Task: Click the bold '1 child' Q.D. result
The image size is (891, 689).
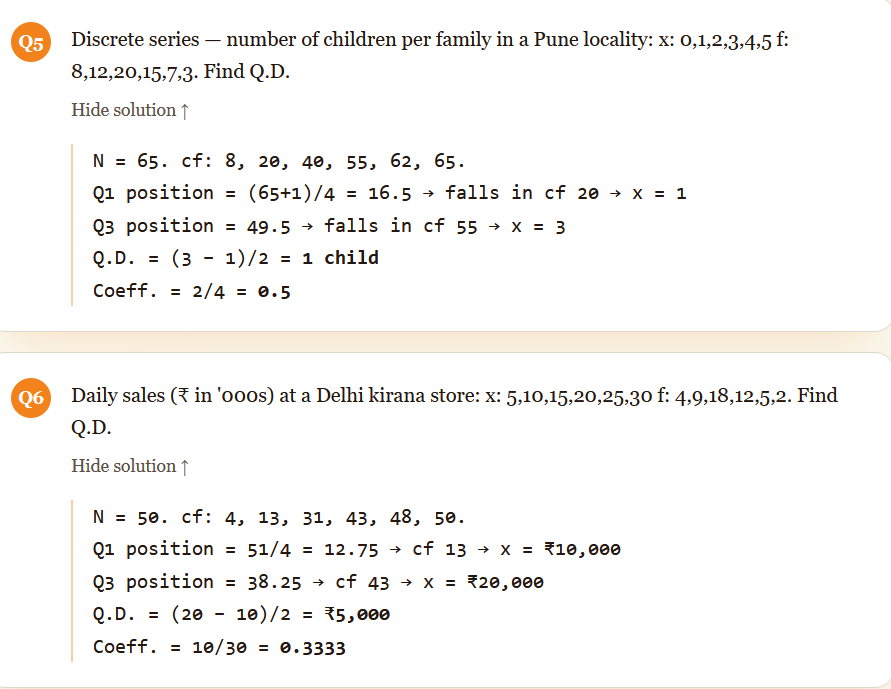Action: click(x=340, y=258)
